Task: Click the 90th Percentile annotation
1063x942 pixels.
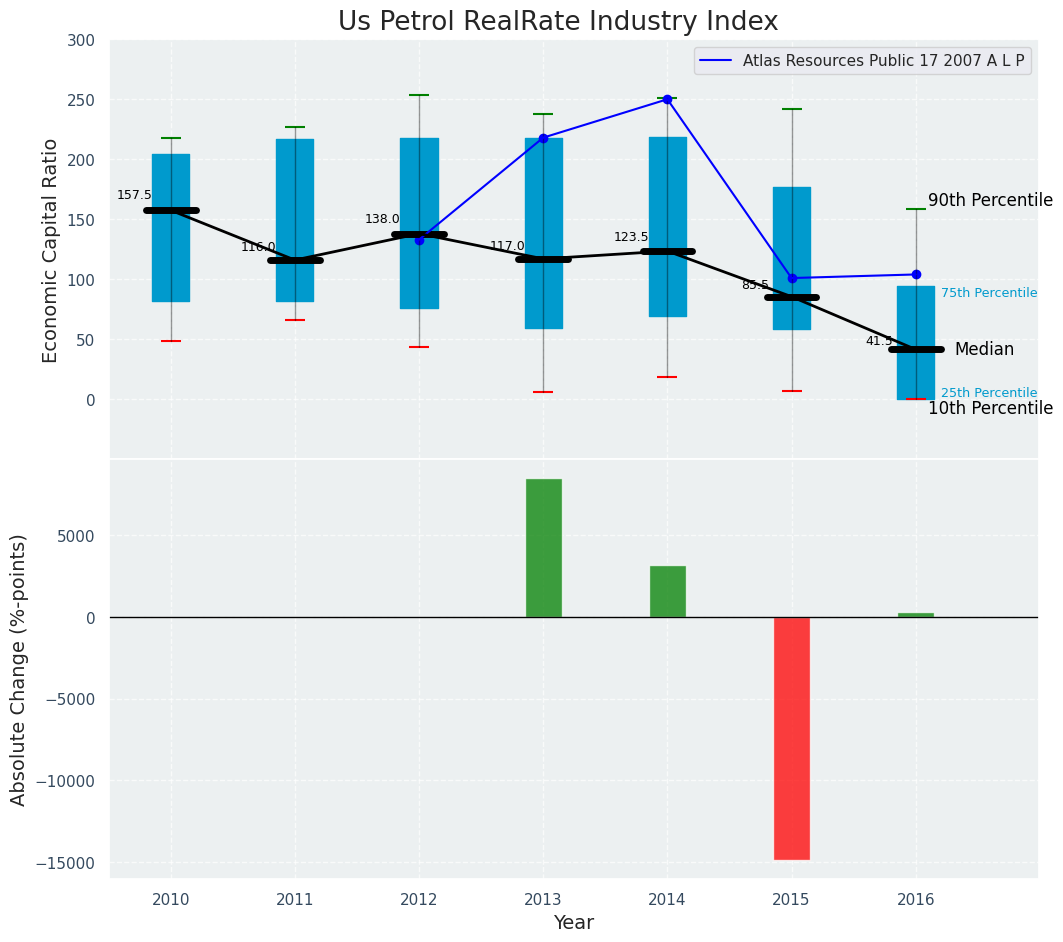Action: coord(989,200)
